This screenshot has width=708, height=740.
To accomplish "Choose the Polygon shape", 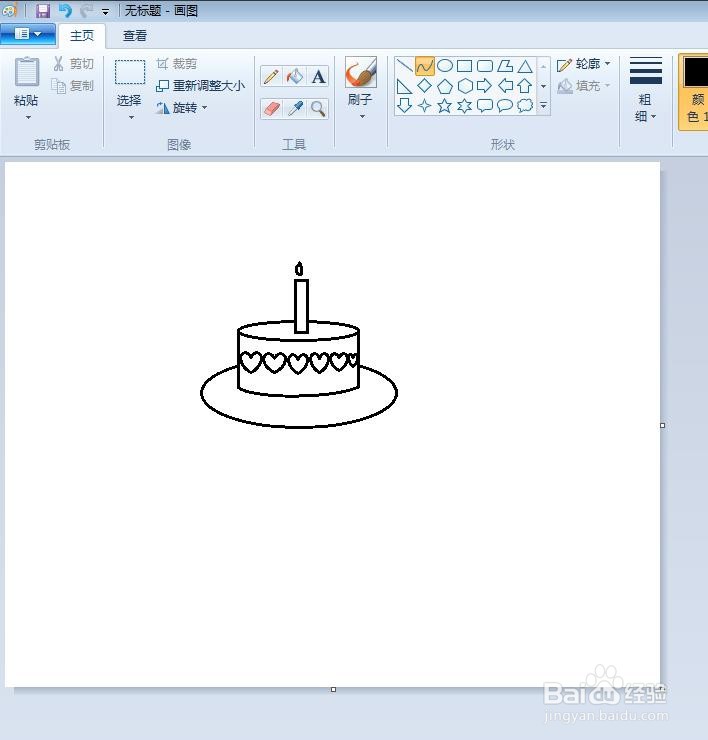I will [x=505, y=66].
